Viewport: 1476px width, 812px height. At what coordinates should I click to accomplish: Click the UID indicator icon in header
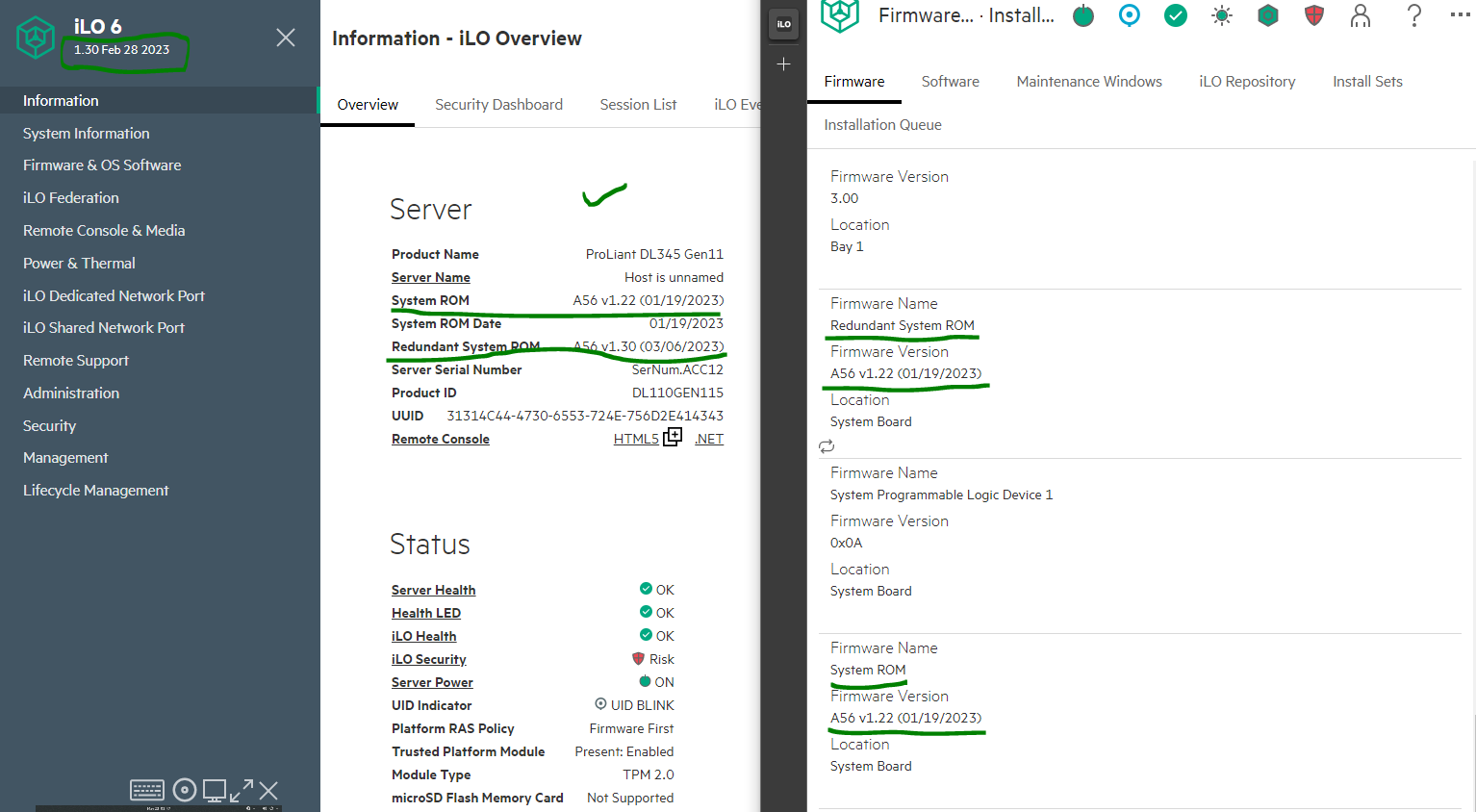[x=1130, y=15]
